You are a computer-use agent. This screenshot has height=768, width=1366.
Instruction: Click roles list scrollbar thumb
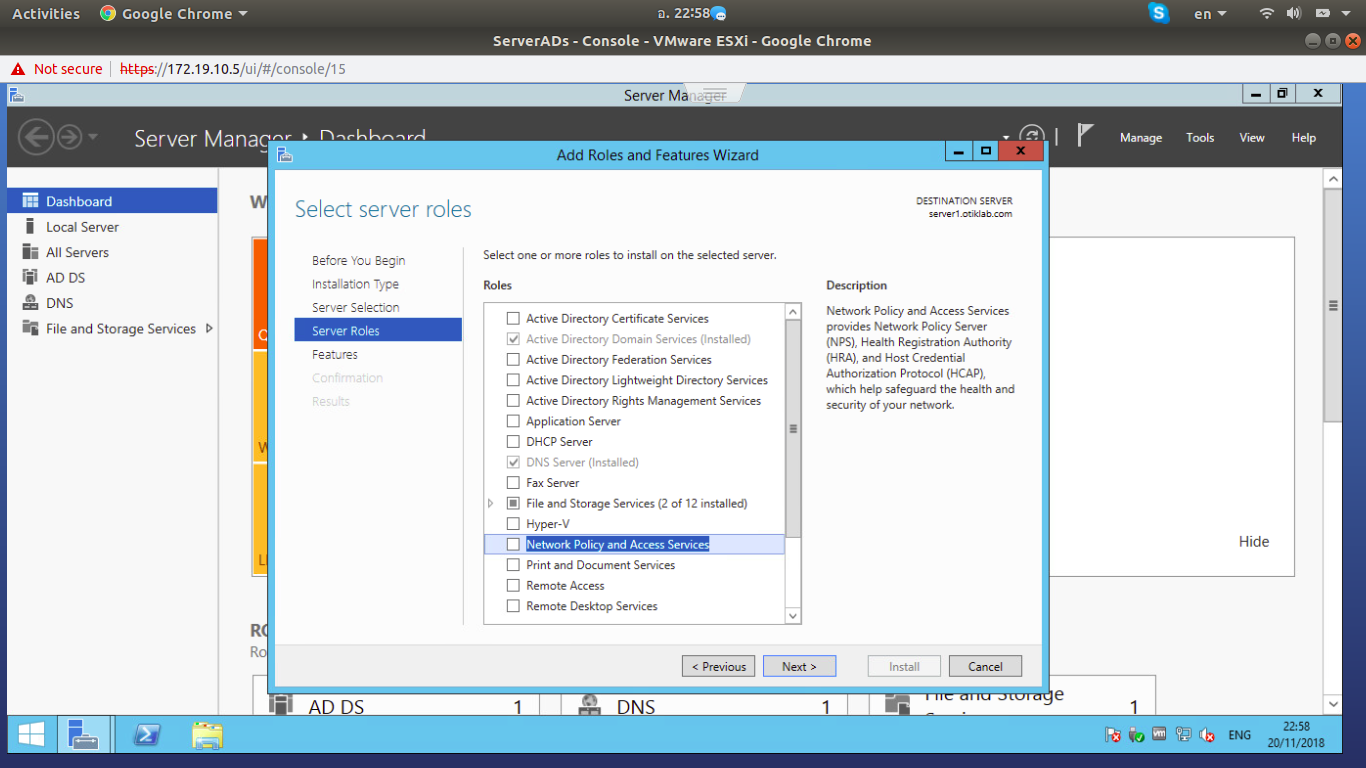click(793, 429)
